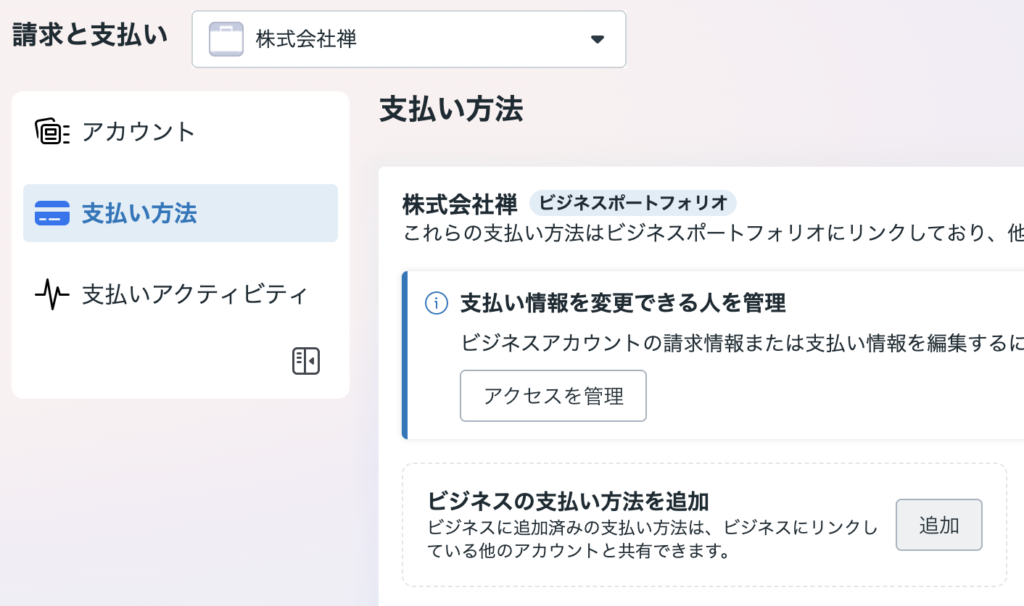Expand the dropdown arrow next to 株式会社禅
Viewport: 1024px width, 606px height.
click(597, 40)
